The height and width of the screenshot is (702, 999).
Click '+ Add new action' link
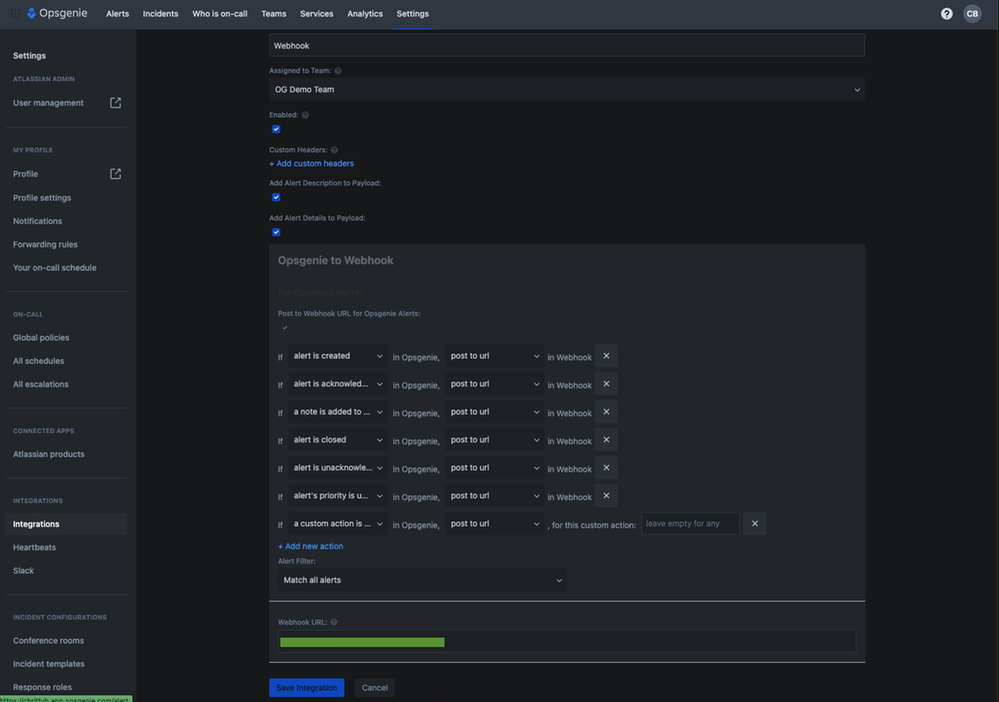pyautogui.click(x=310, y=547)
